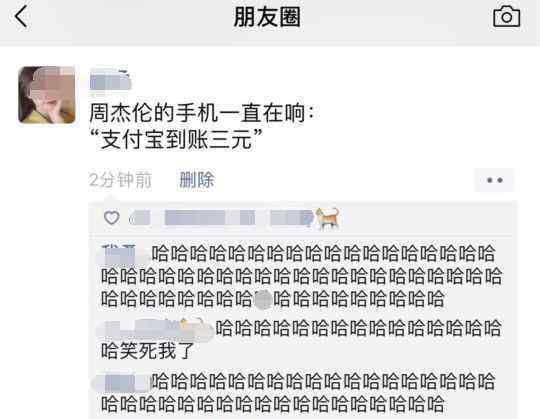
Task: Open the camera icon to post
Action: pyautogui.click(x=506, y=17)
